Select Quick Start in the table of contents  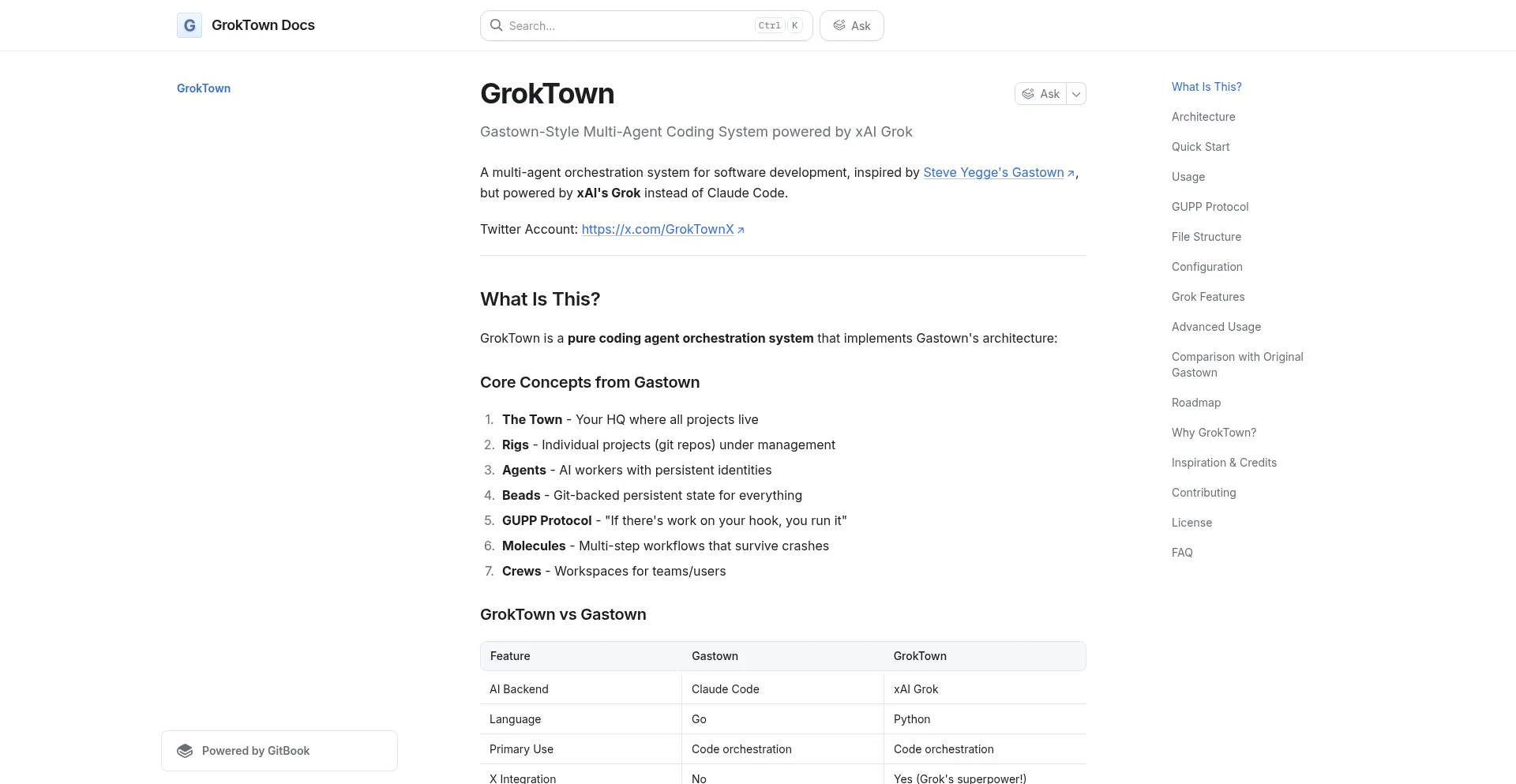tap(1200, 147)
